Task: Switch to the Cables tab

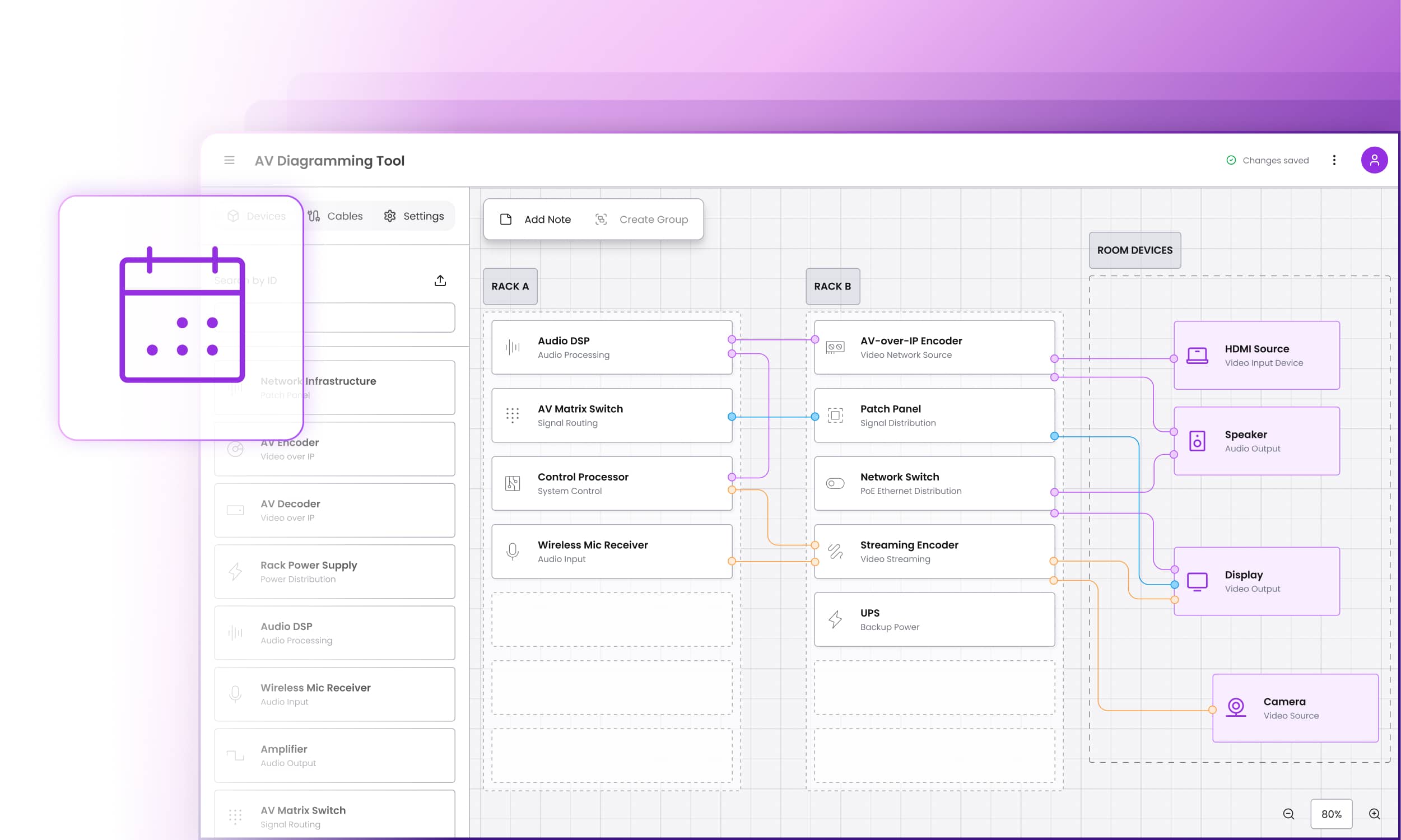Action: tap(336, 216)
